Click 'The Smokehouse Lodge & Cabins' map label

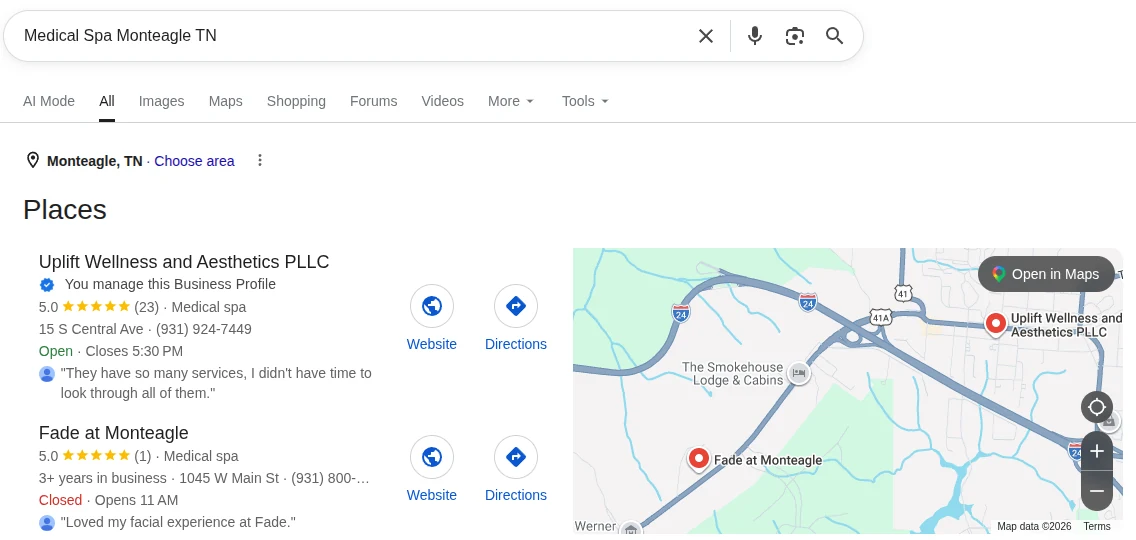pos(732,373)
